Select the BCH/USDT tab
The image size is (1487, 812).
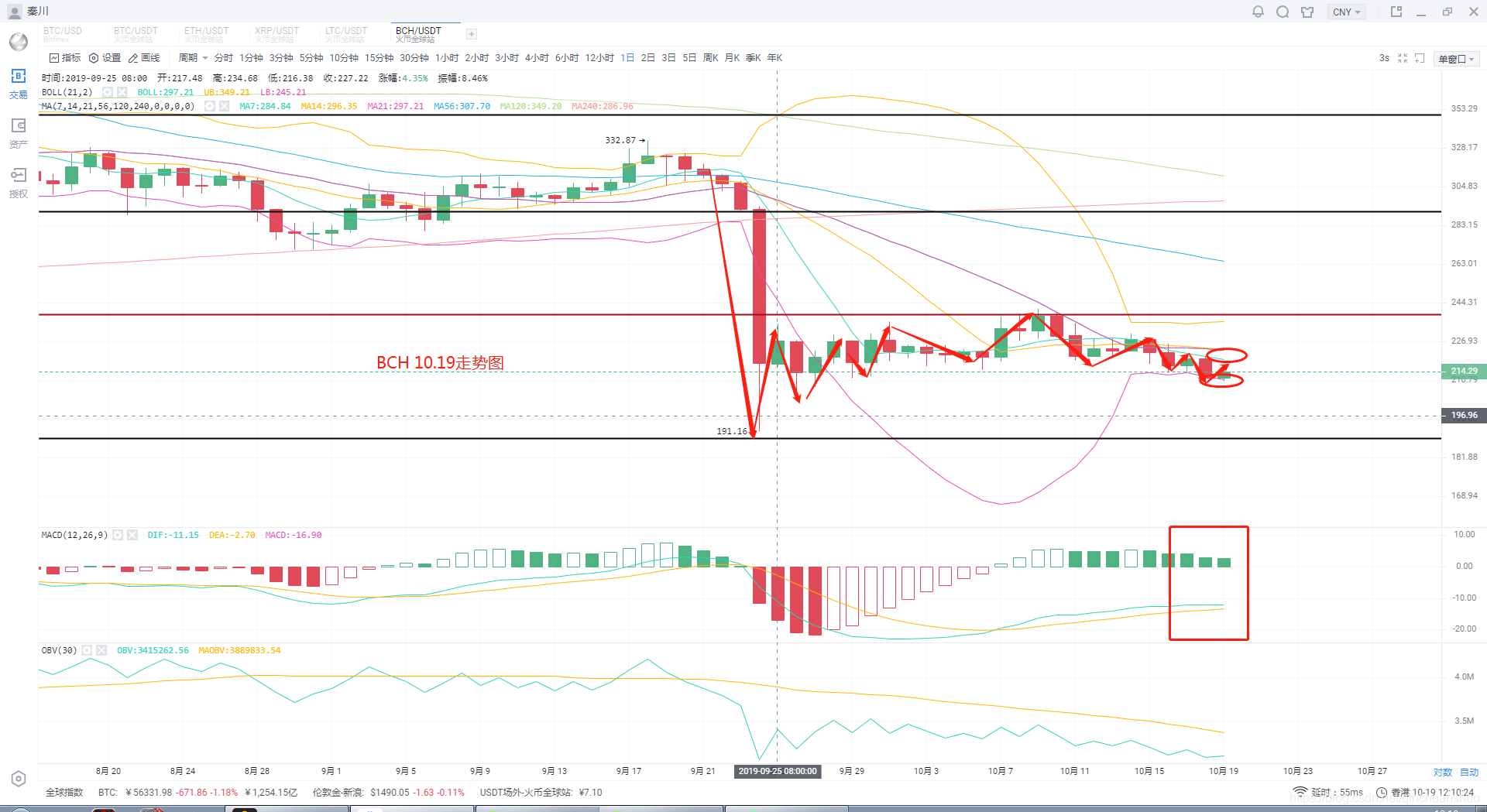tap(418, 34)
